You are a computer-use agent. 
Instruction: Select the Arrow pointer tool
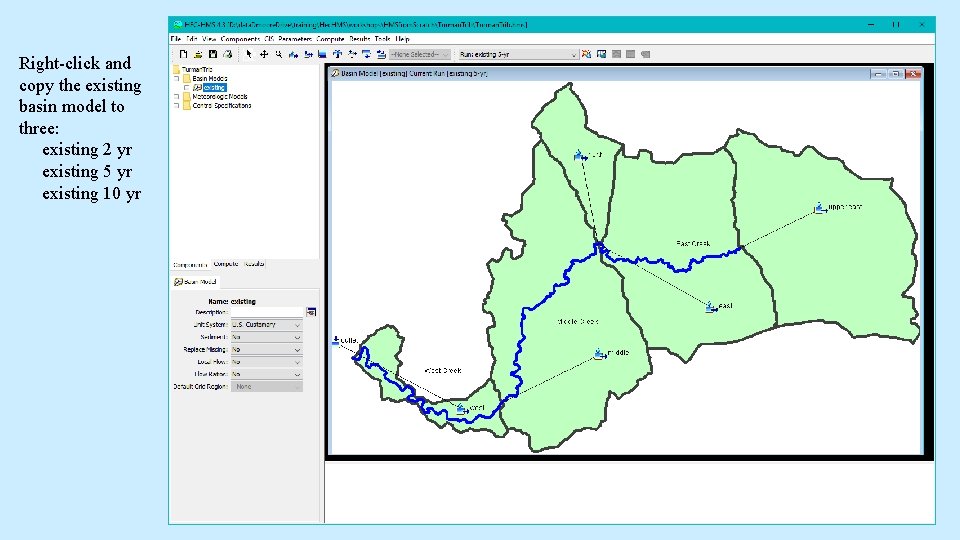(x=249, y=54)
